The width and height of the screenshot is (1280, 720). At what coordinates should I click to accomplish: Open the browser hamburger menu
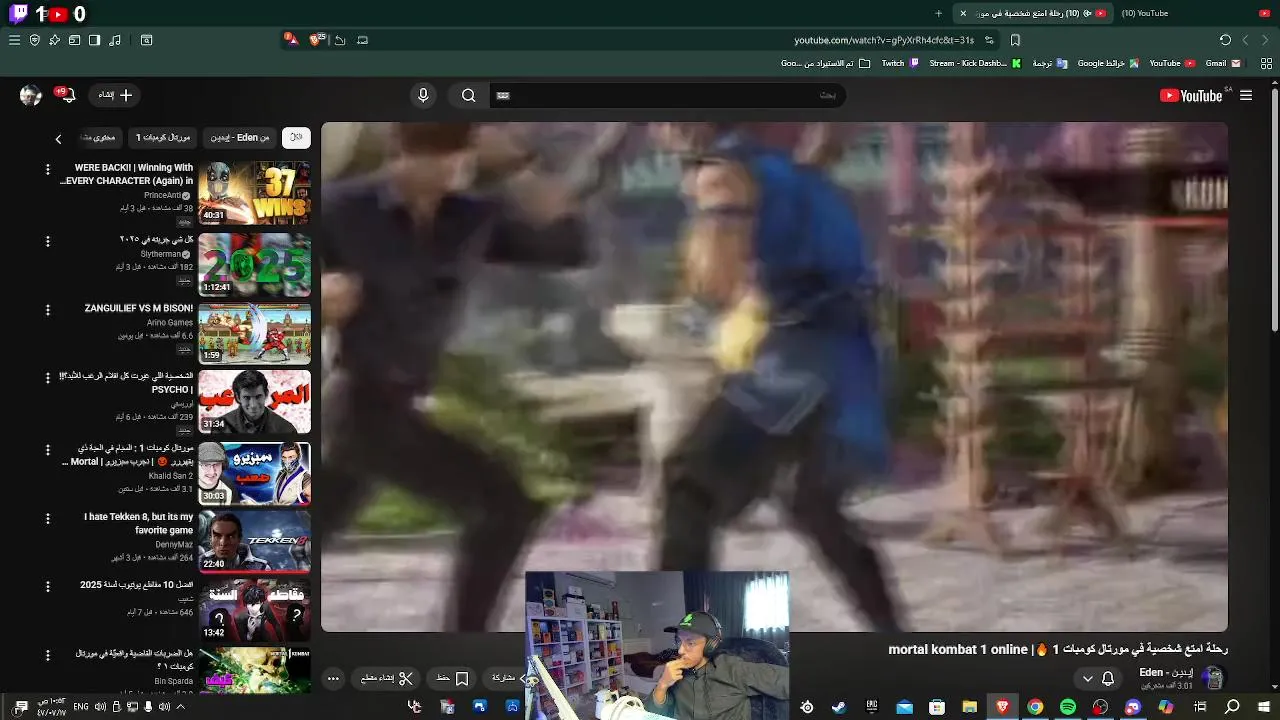tap(14, 40)
